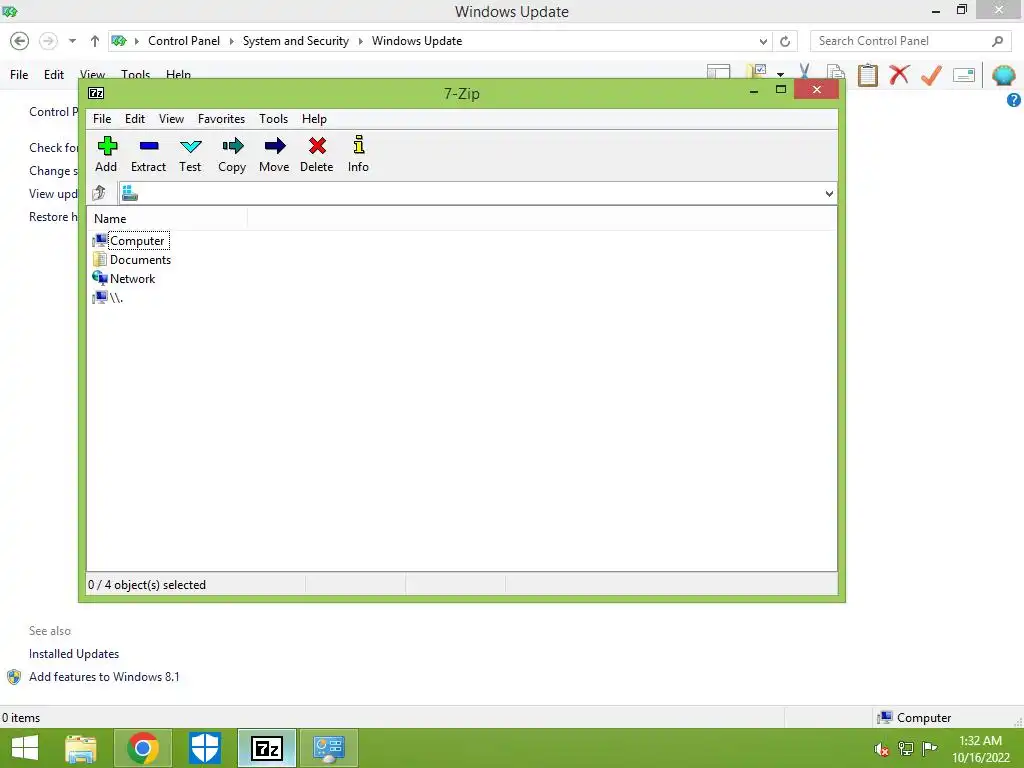Click the Up arrow in Windows Update window
The width and height of the screenshot is (1024, 768).
(x=95, y=41)
